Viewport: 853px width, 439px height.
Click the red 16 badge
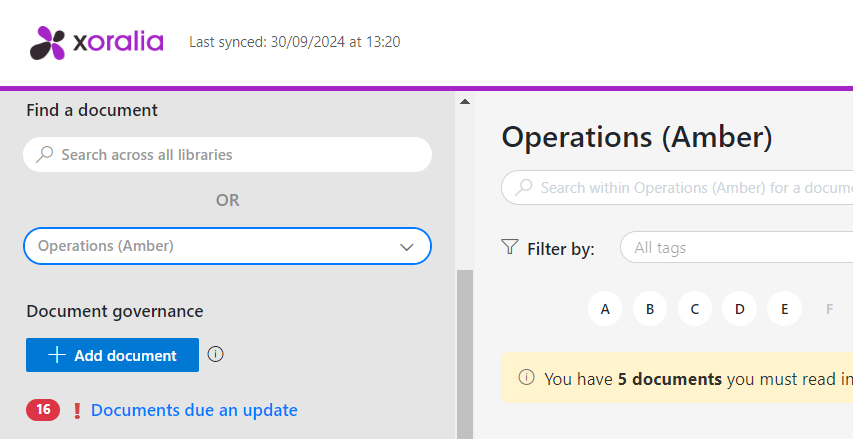[x=43, y=410]
